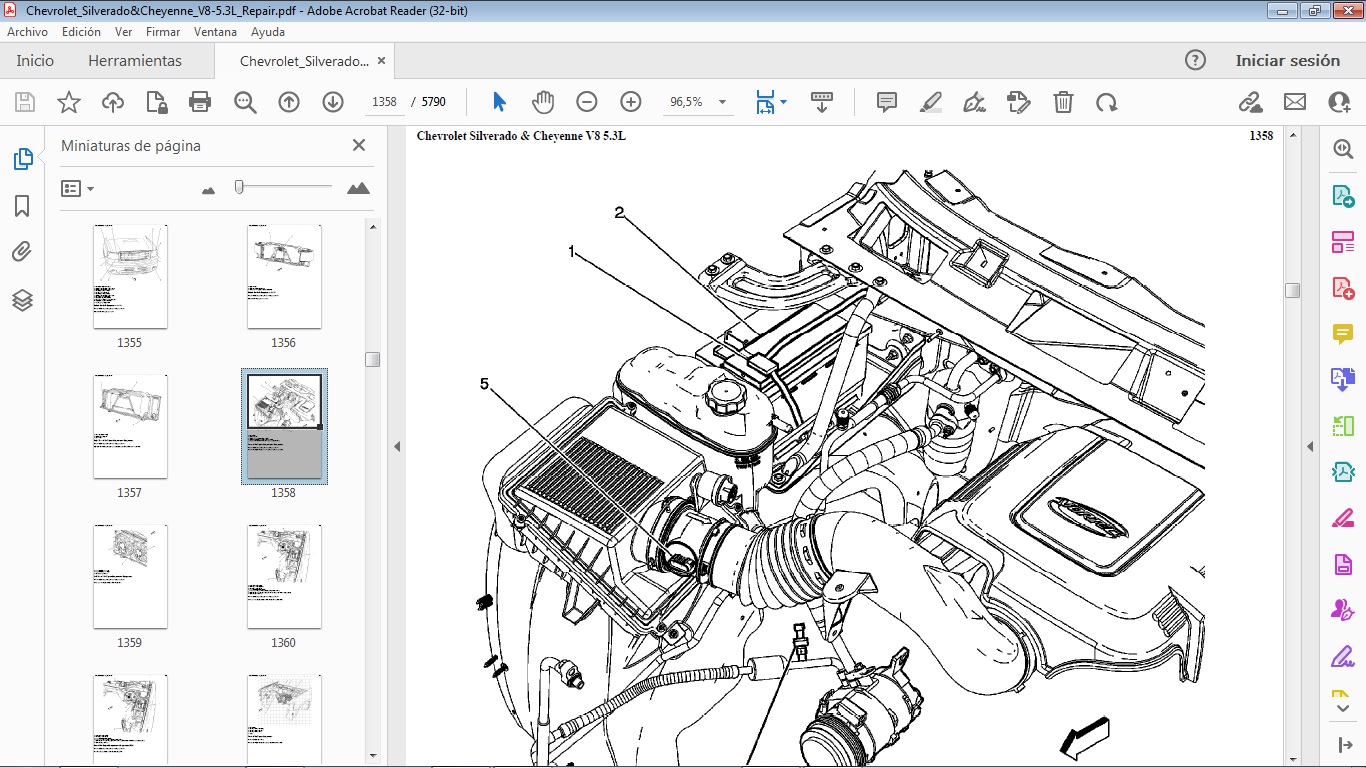Open the Fill and Sign tool
1366x768 pixels.
tap(1343, 657)
